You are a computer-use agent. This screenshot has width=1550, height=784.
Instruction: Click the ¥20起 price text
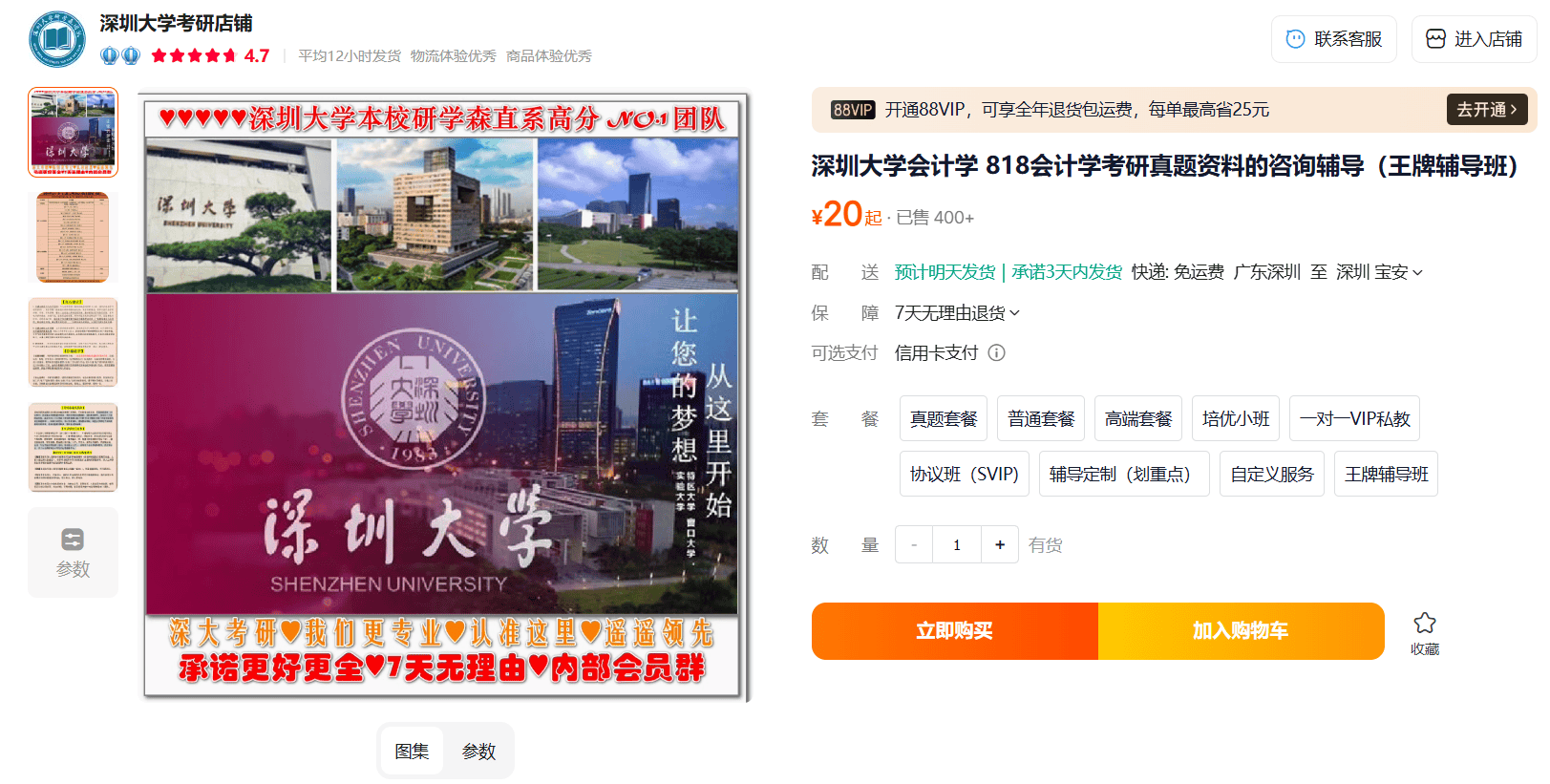point(846,215)
